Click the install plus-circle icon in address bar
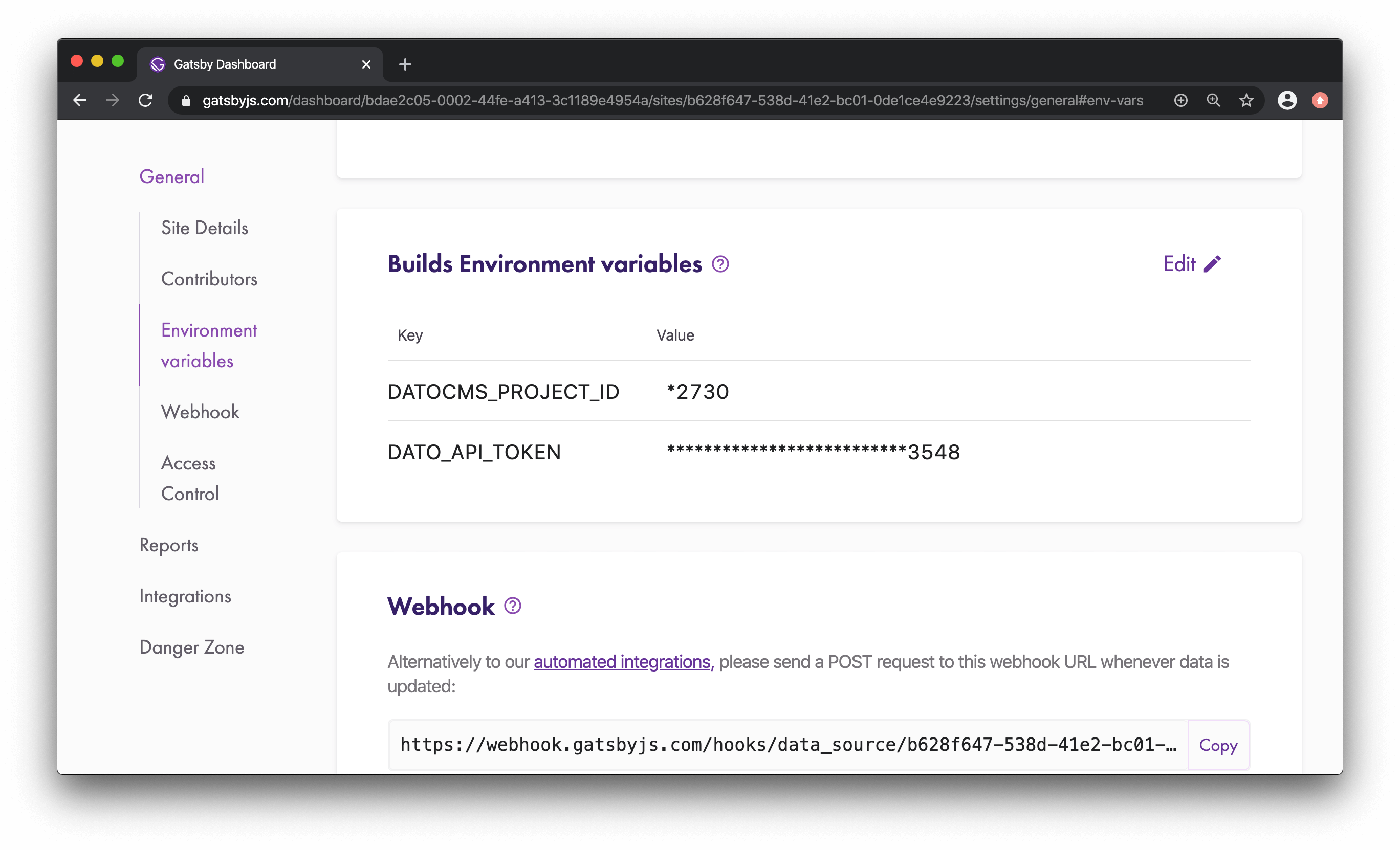 (1180, 101)
